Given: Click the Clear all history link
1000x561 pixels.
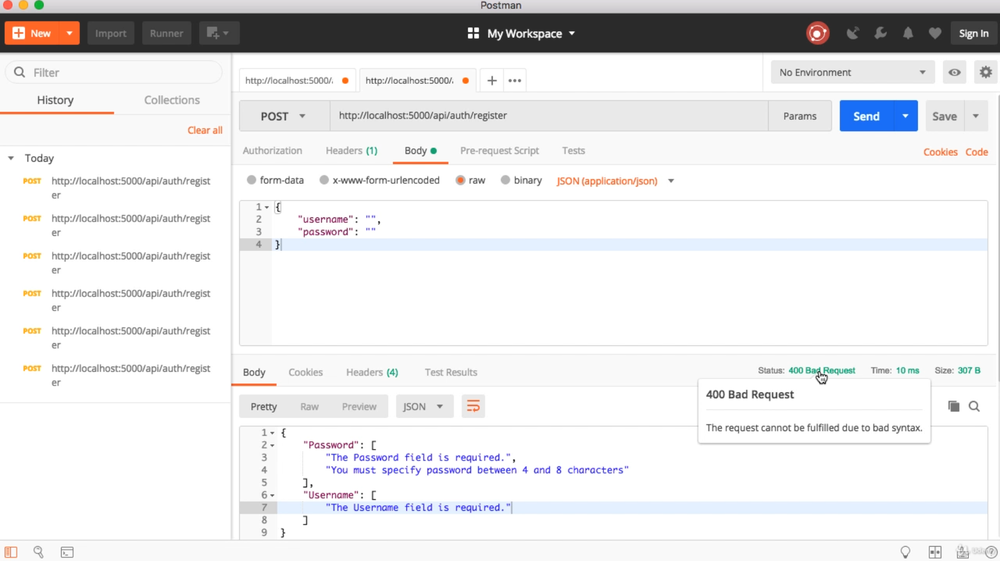Looking at the screenshot, I should 205,130.
